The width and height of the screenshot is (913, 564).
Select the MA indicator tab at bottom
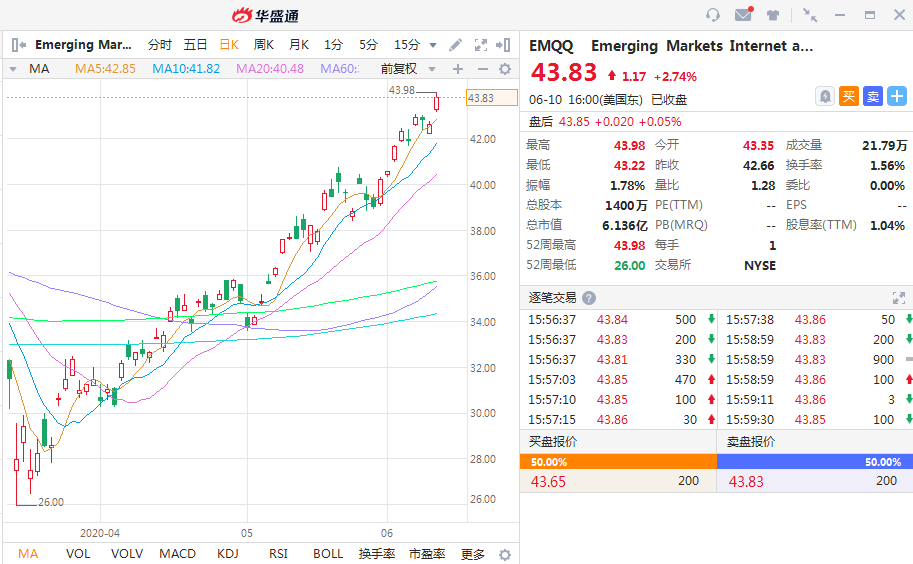28,554
